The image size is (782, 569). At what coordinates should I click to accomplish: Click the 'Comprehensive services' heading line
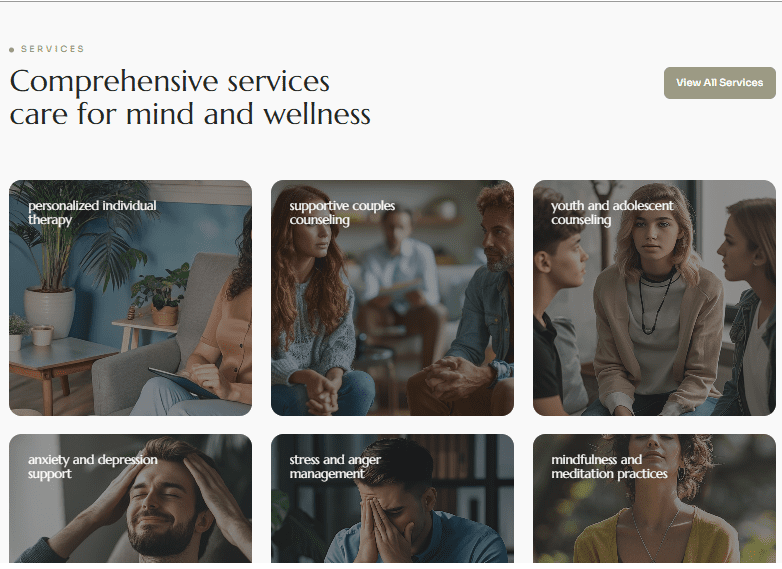[x=170, y=81]
